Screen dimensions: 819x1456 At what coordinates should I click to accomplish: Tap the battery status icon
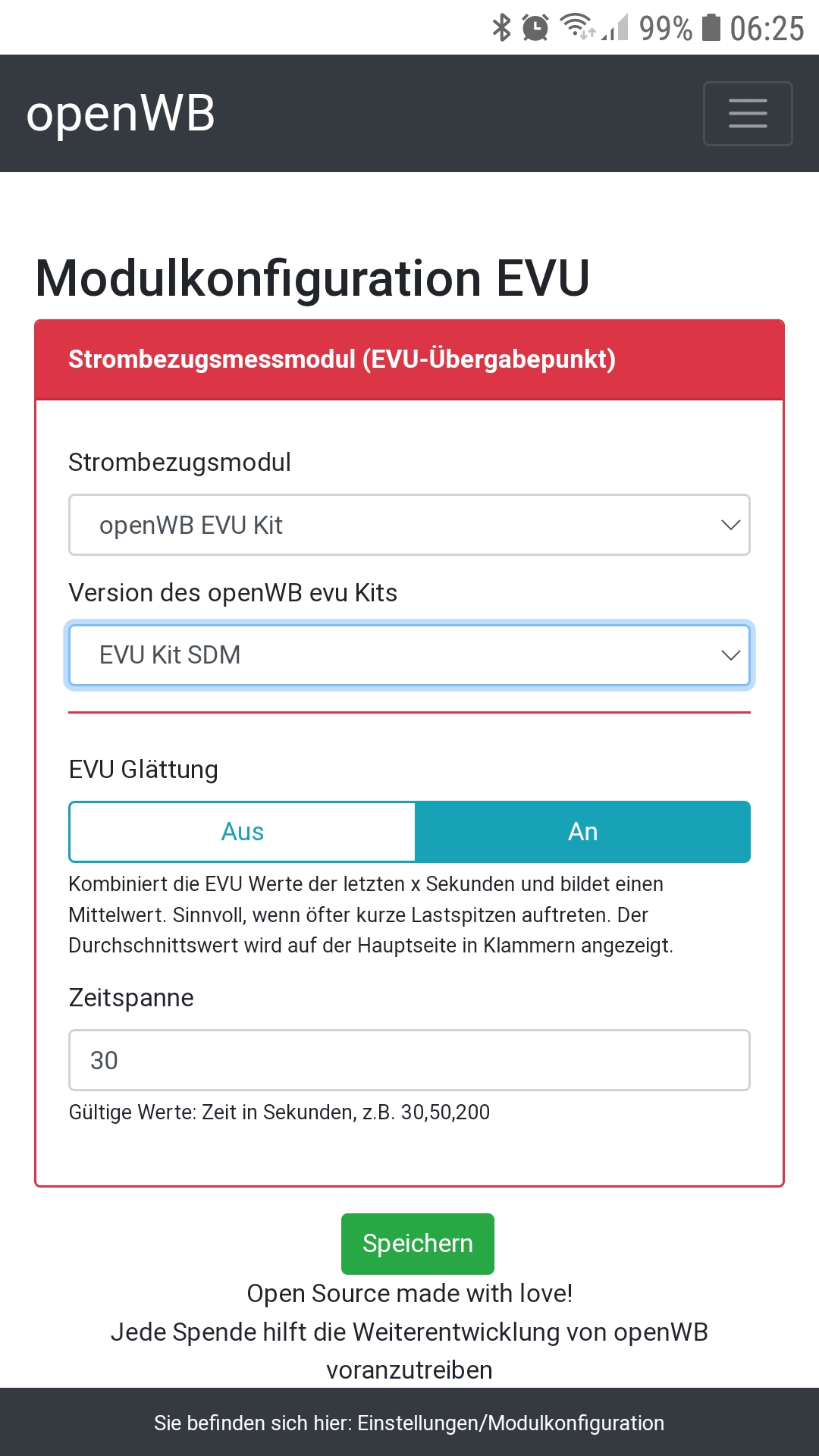(711, 28)
